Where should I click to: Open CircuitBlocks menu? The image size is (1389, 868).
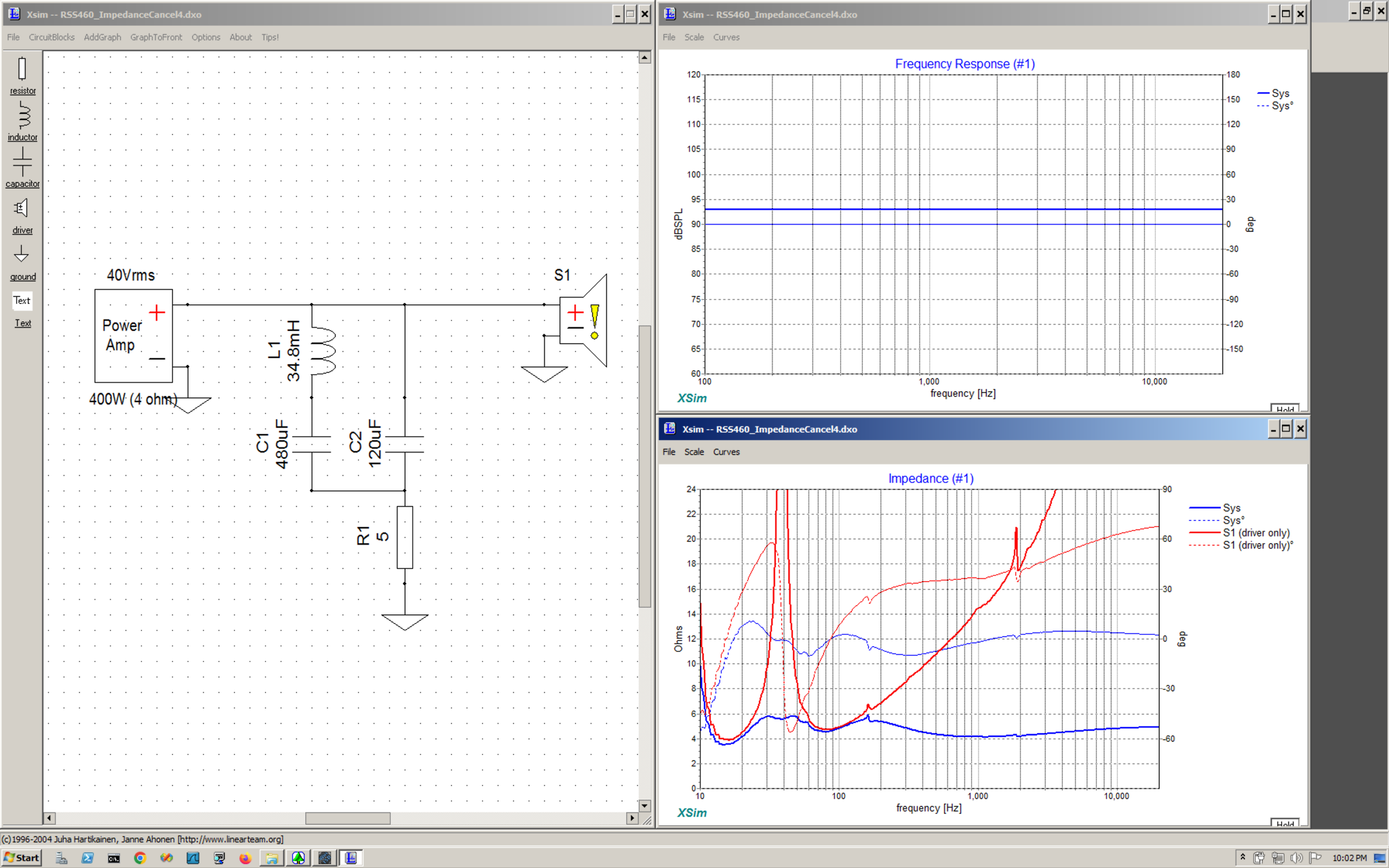[x=52, y=37]
